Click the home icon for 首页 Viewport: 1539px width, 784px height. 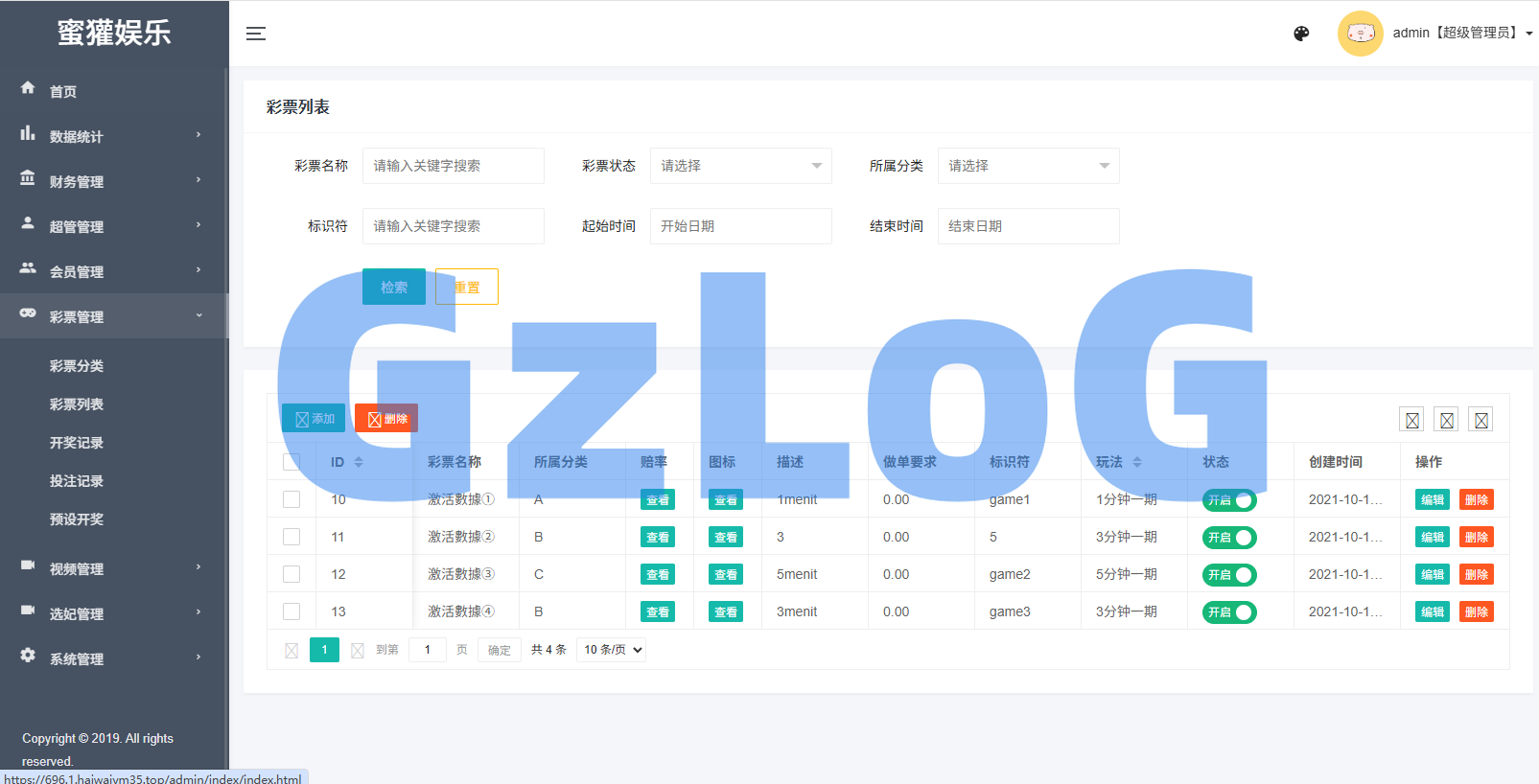click(28, 88)
